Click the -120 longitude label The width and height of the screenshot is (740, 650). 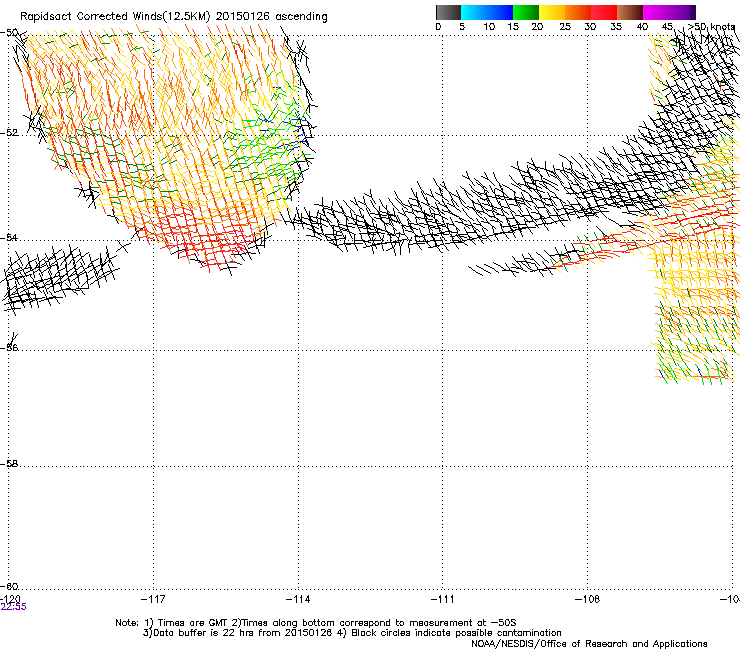pos(10,599)
